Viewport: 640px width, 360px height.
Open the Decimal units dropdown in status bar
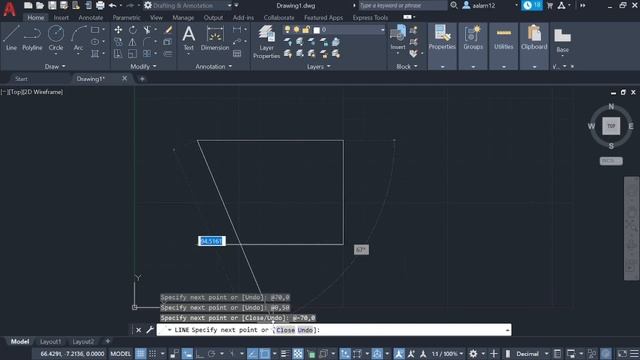(x=532, y=353)
